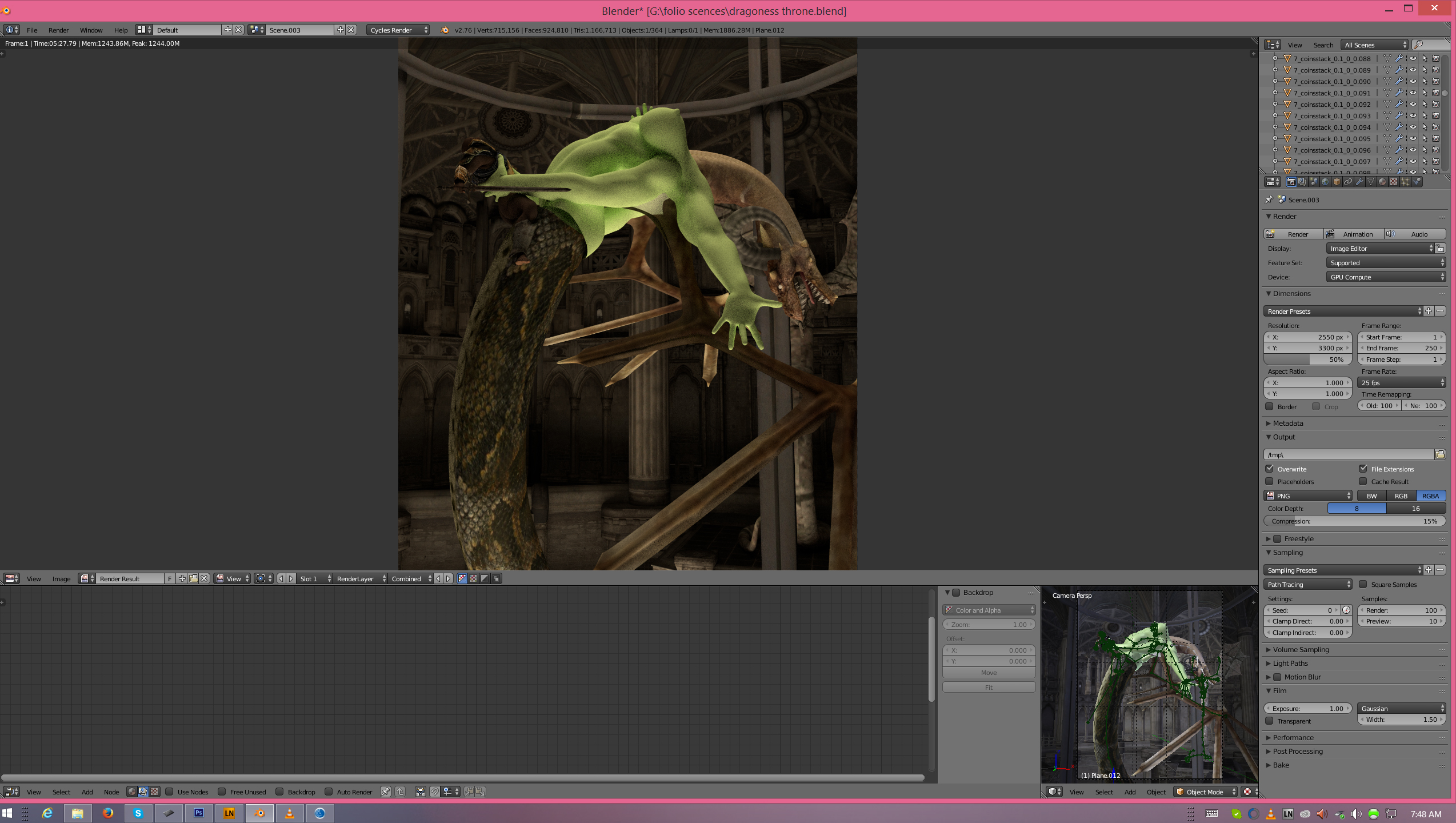
Task: Open the World properties tab icon
Action: tap(1325, 182)
